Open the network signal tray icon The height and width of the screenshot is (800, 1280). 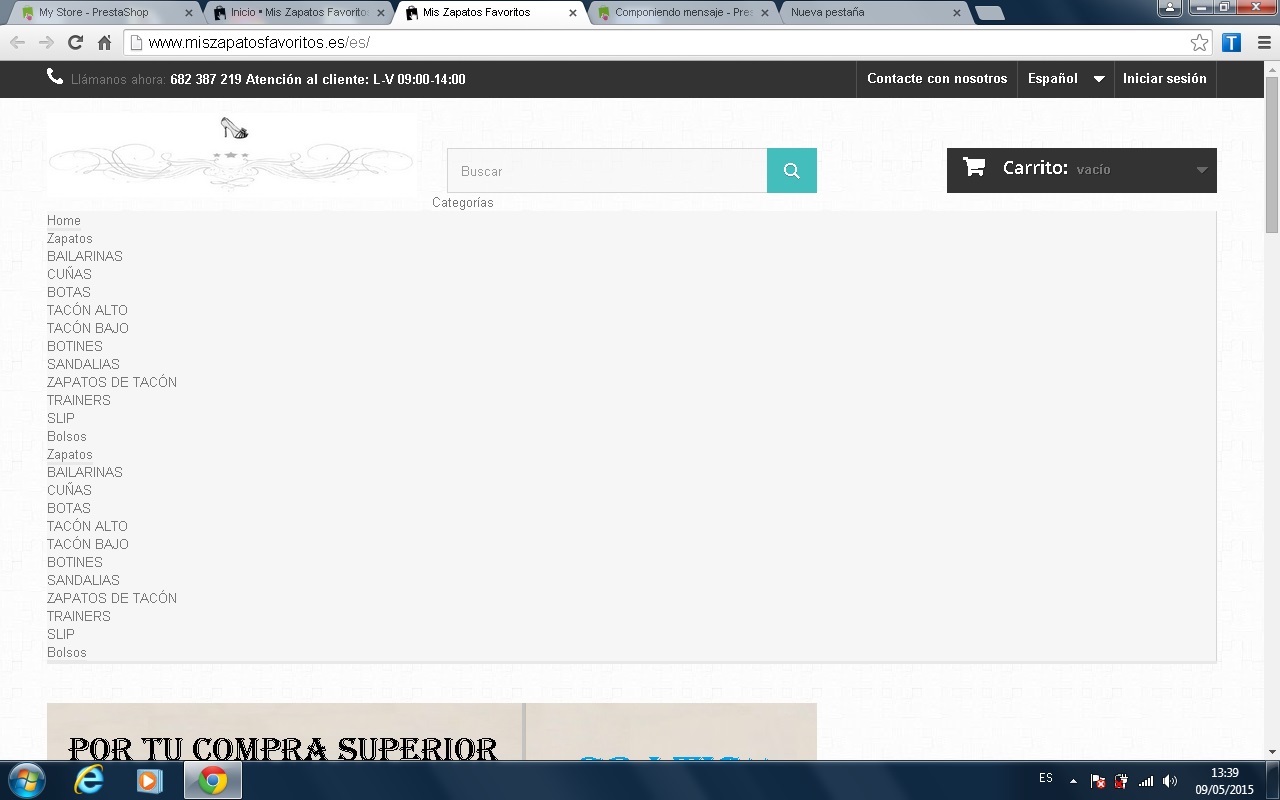tap(1146, 781)
